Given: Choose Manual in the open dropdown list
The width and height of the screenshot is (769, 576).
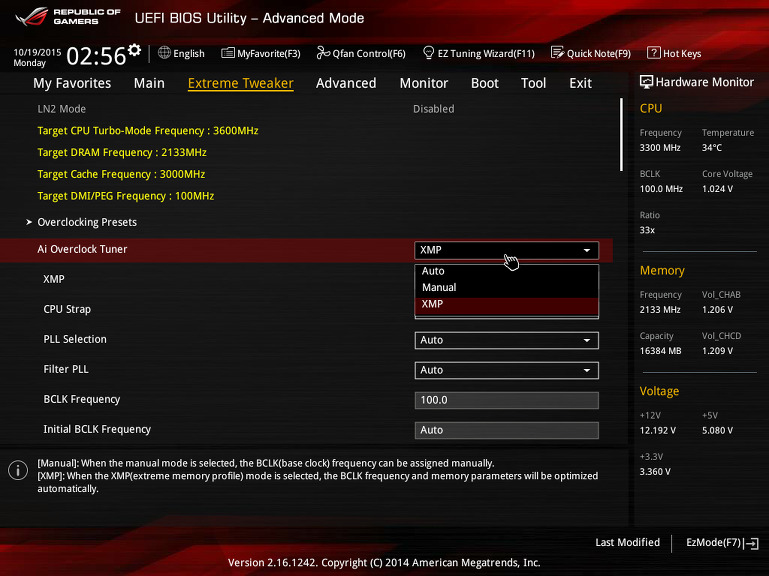Looking at the screenshot, I should (x=506, y=288).
